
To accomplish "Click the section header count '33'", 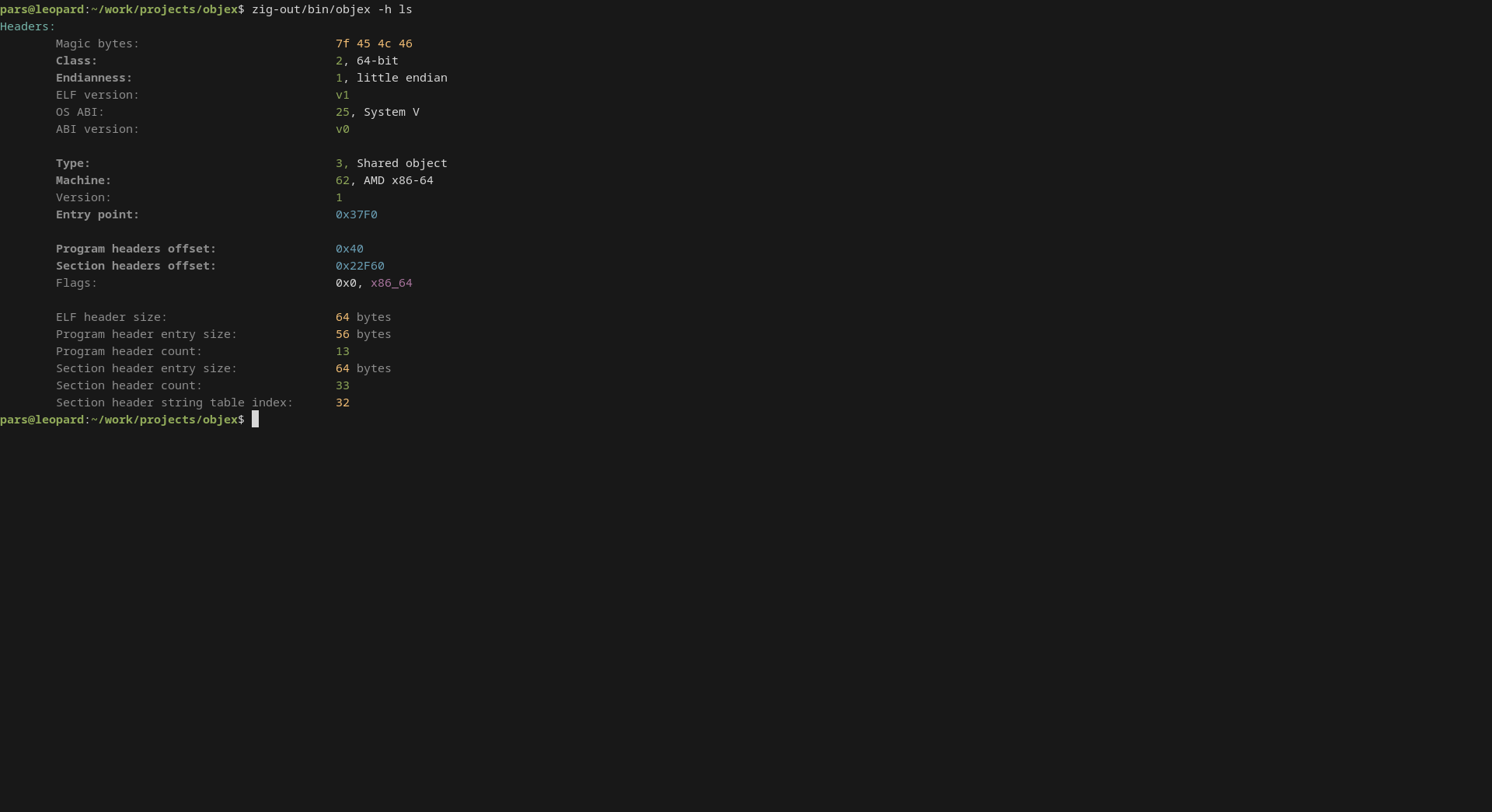I will [343, 385].
